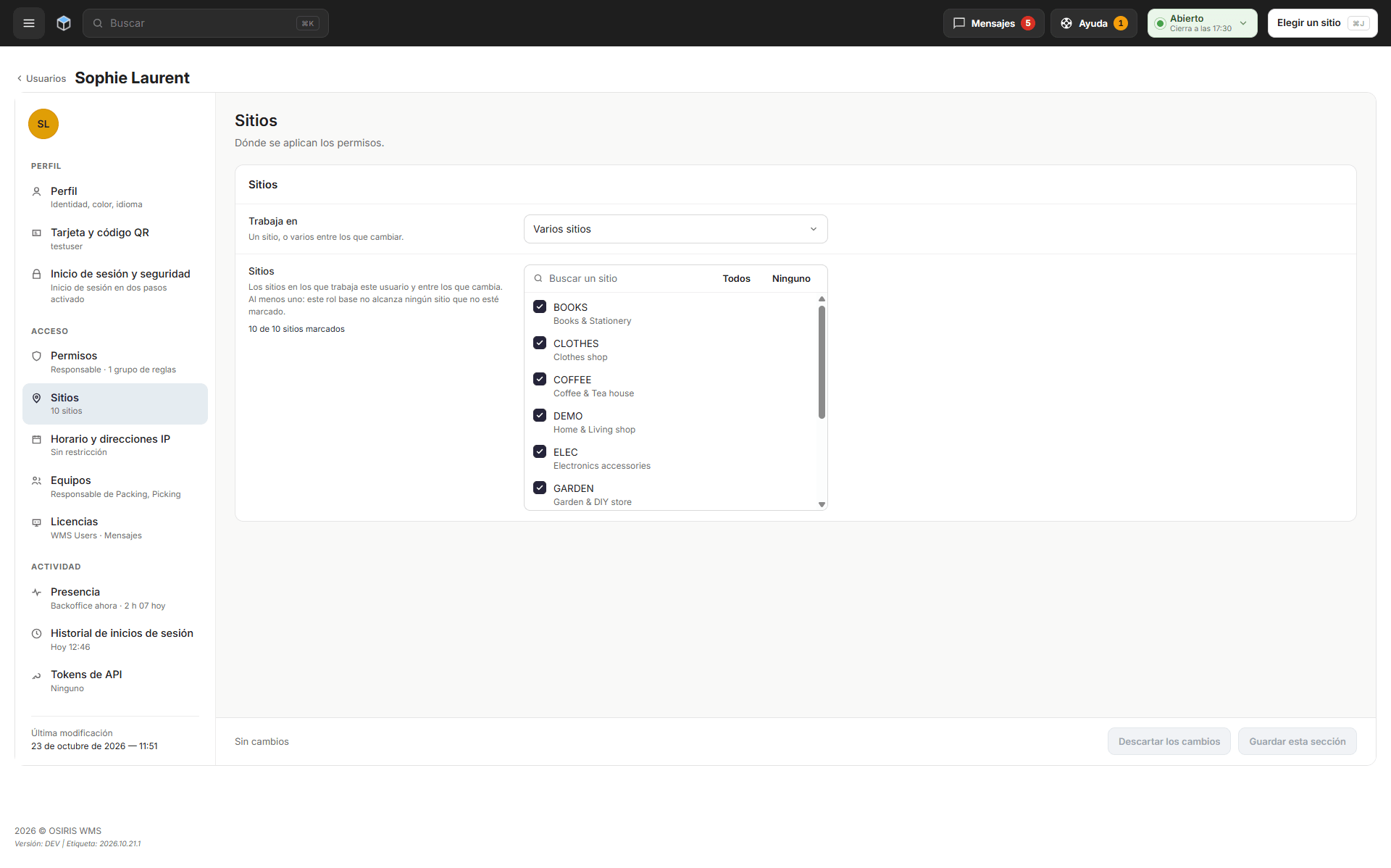Go back to Usuarios link
Image resolution: width=1391 pixels, height=868 pixels.
[x=41, y=78]
